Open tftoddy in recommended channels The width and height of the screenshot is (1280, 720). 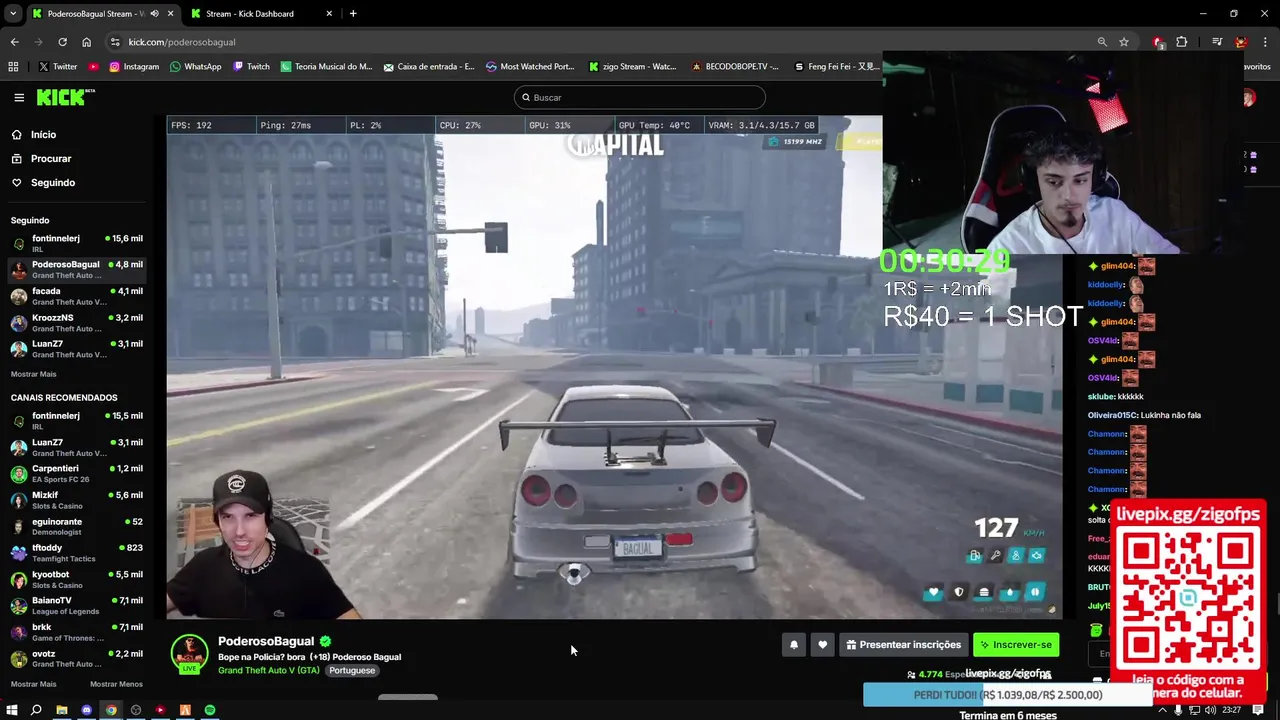pyautogui.click(x=77, y=553)
